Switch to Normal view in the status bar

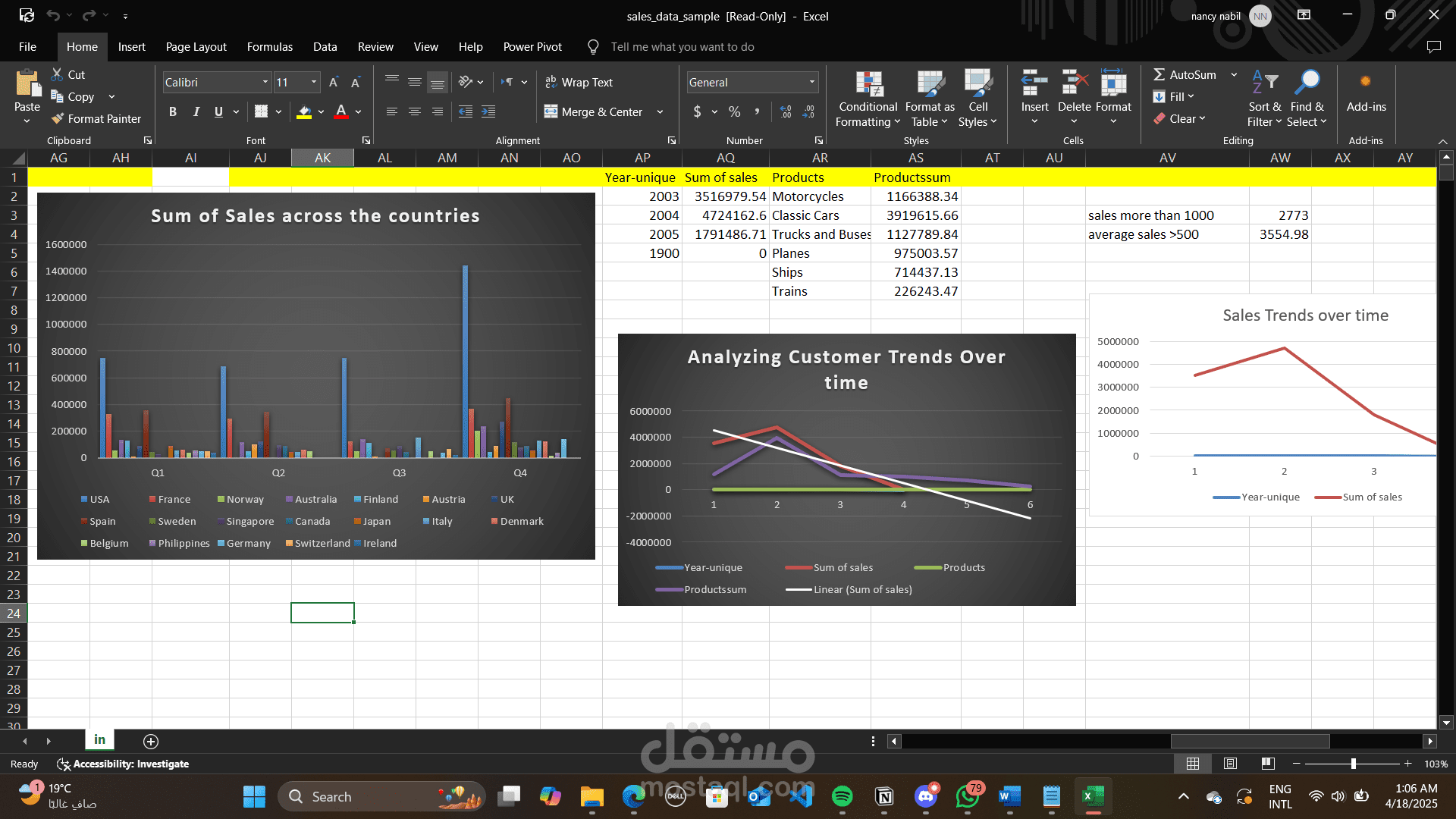click(1192, 764)
